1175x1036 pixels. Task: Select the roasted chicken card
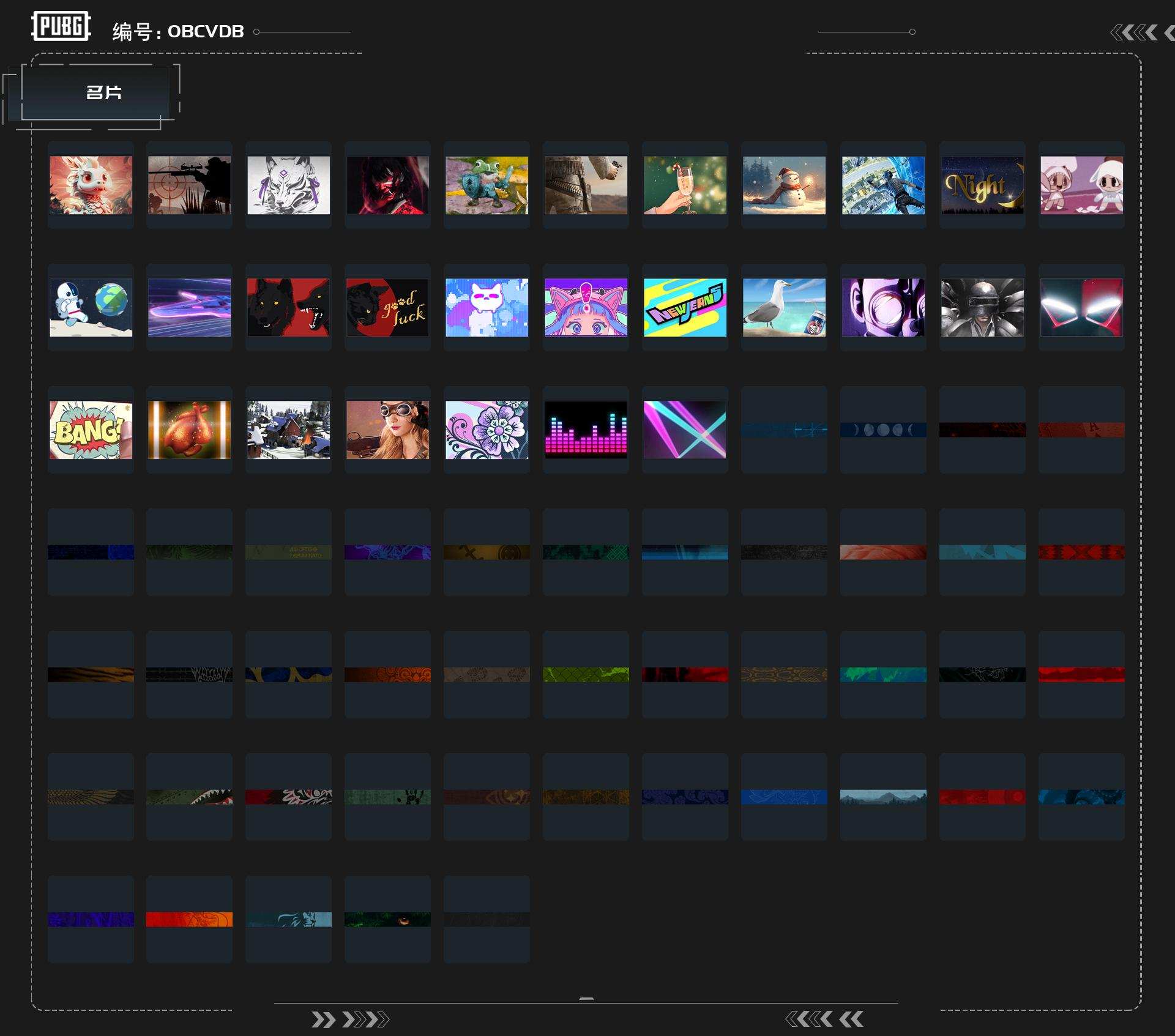point(189,430)
